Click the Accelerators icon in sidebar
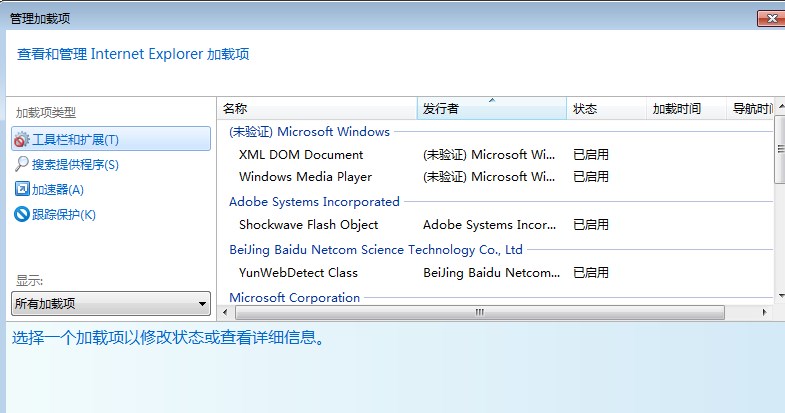The width and height of the screenshot is (785, 413). point(22,189)
